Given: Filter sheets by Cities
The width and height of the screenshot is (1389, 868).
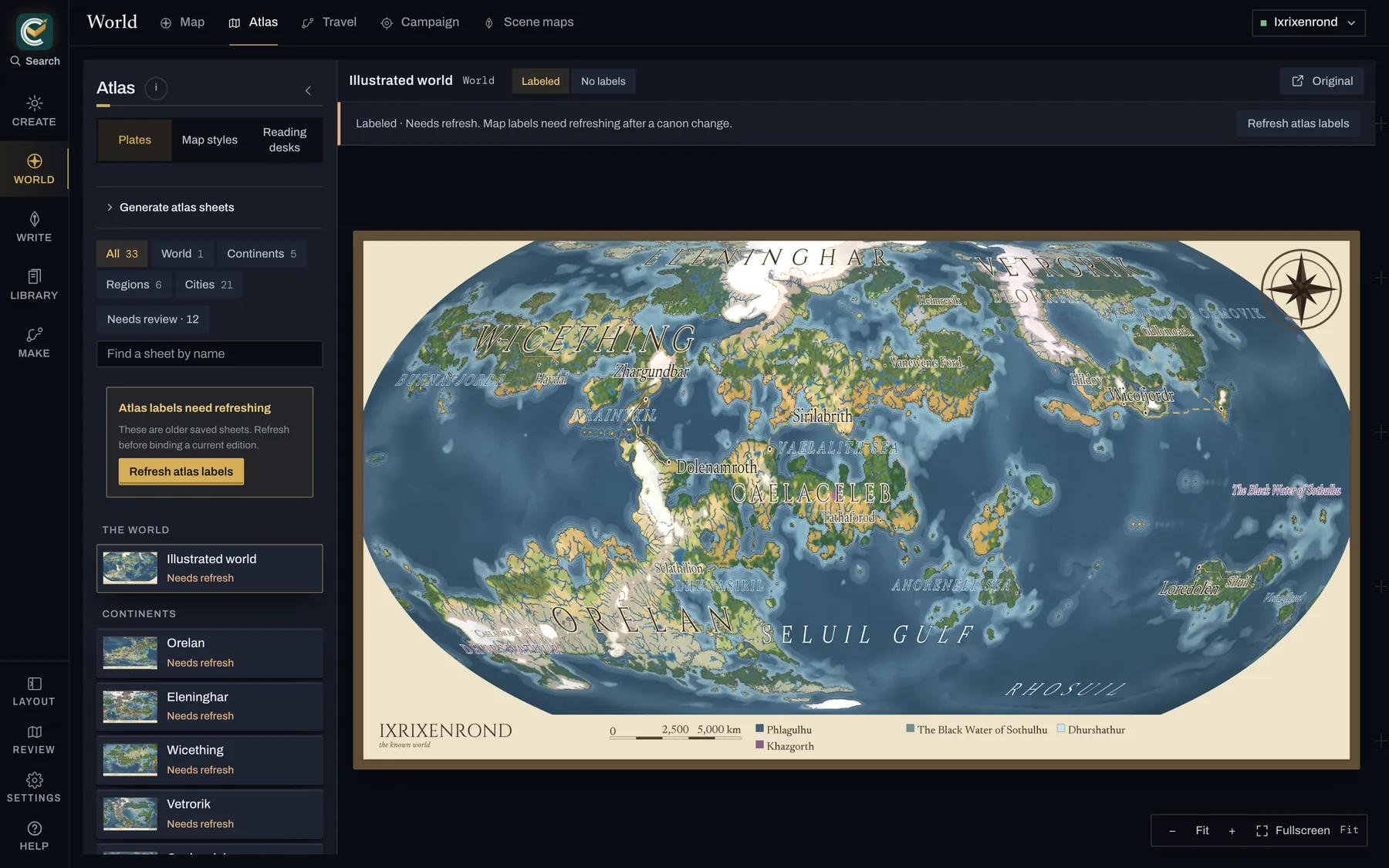Looking at the screenshot, I should pyautogui.click(x=208, y=285).
